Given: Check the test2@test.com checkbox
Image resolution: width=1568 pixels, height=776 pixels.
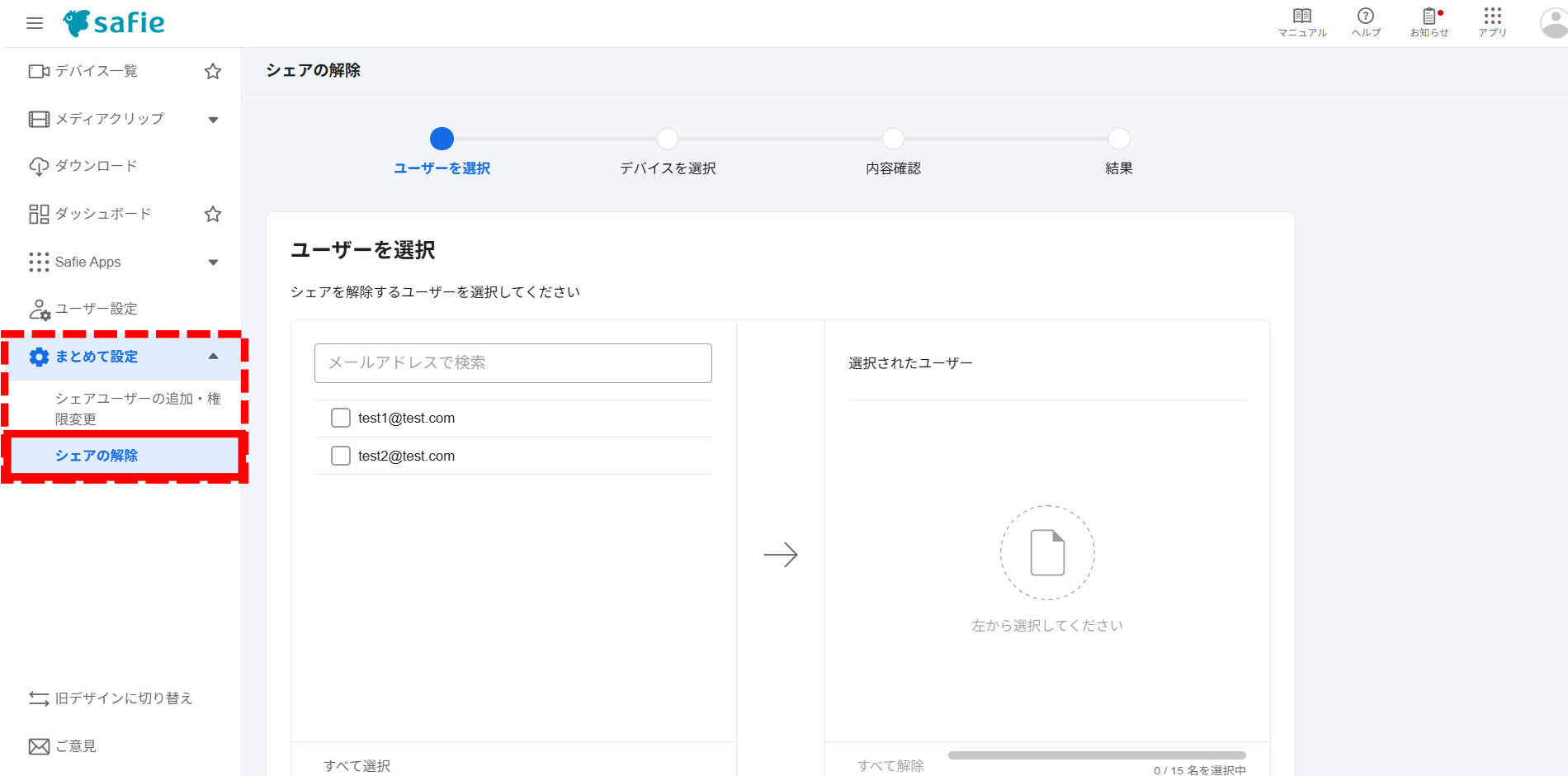Looking at the screenshot, I should click(341, 456).
